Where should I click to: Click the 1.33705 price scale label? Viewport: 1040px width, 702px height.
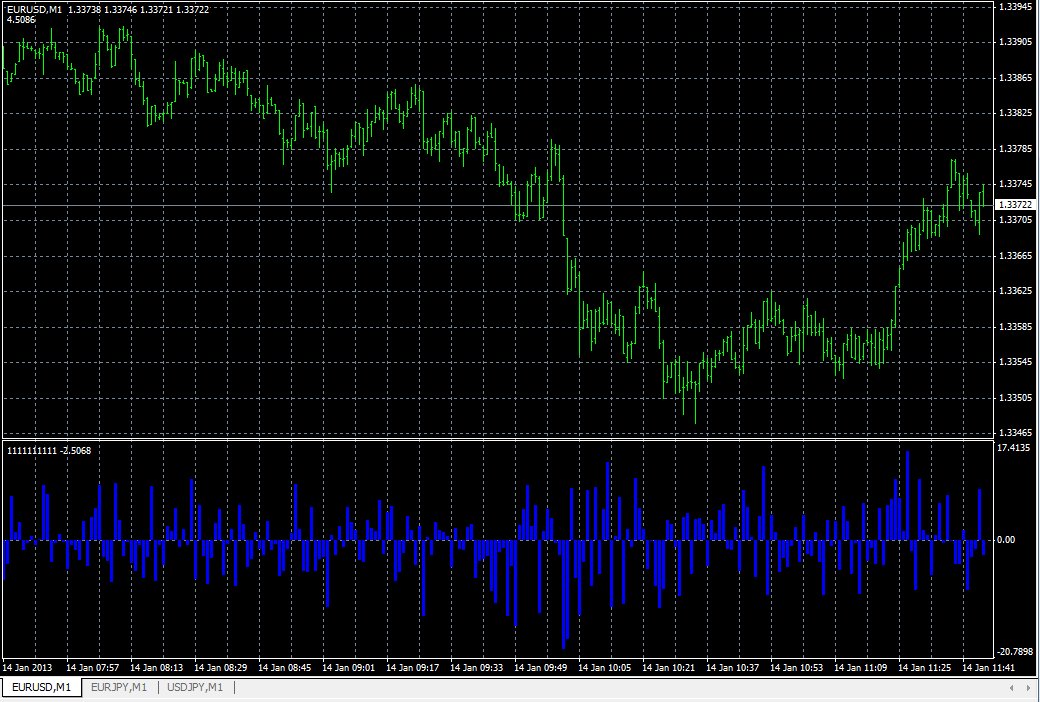pos(1015,220)
